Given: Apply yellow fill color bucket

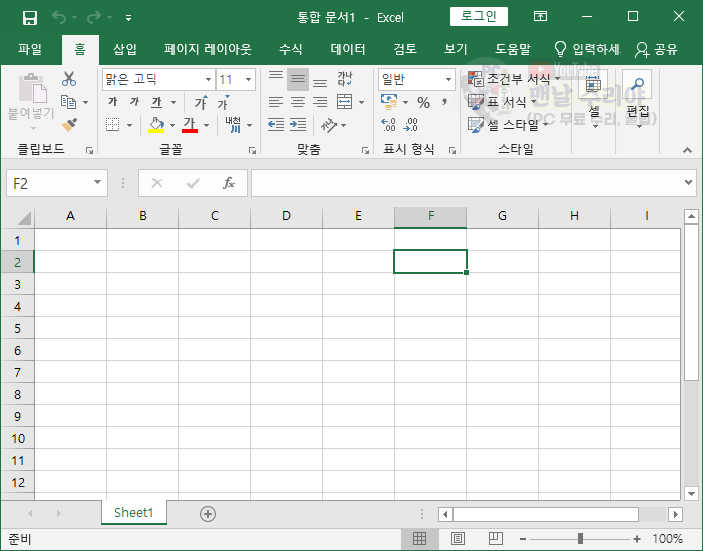Looking at the screenshot, I should (156, 125).
